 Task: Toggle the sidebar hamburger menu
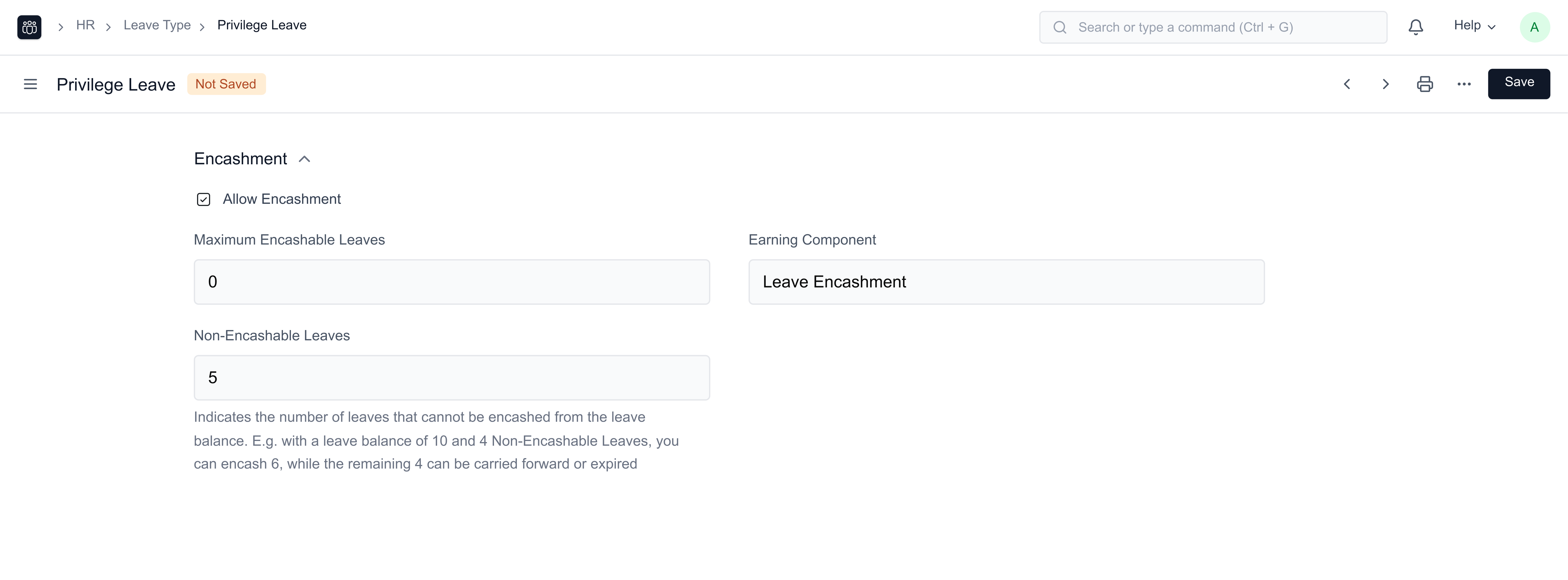[30, 84]
